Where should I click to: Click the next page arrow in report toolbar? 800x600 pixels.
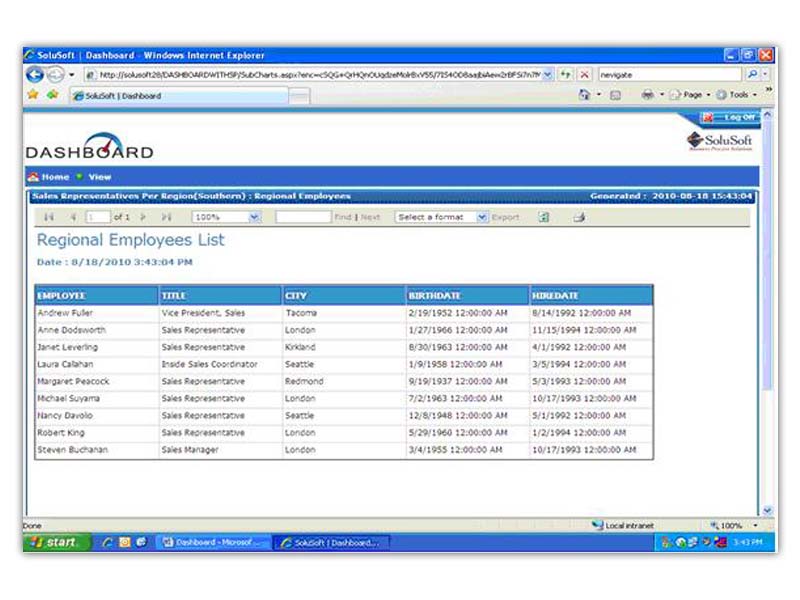click(x=143, y=217)
